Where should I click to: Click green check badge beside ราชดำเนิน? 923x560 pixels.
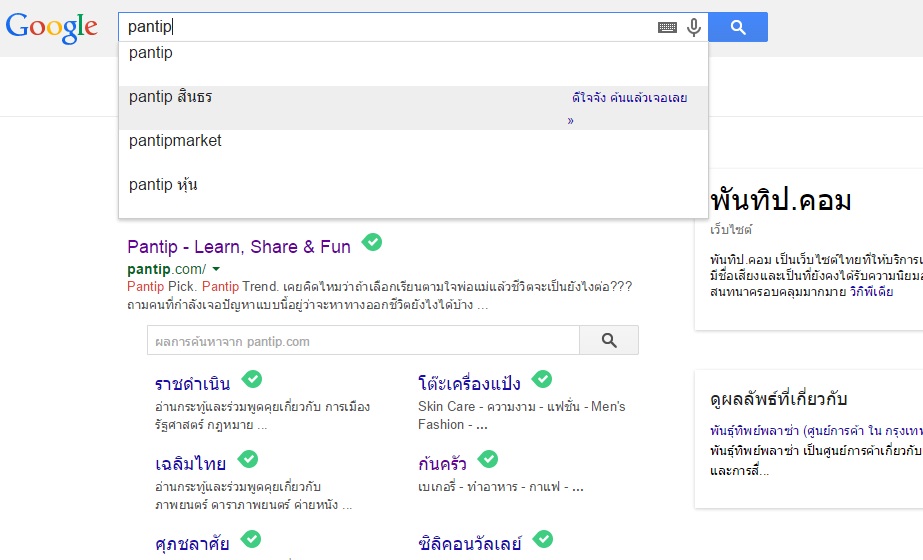click(x=252, y=379)
